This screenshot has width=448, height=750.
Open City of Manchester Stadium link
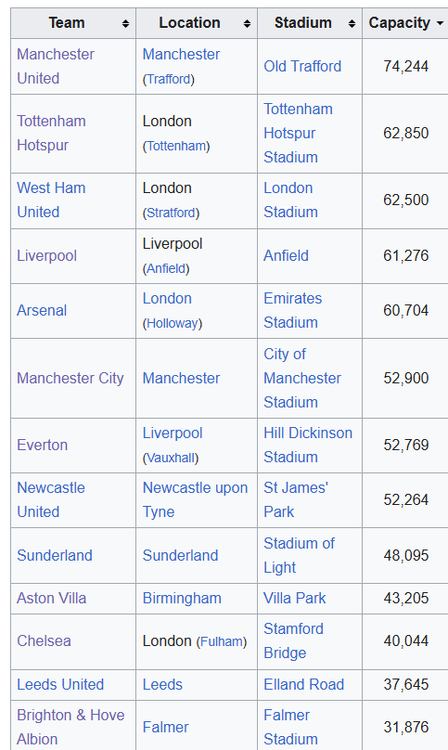302,378
